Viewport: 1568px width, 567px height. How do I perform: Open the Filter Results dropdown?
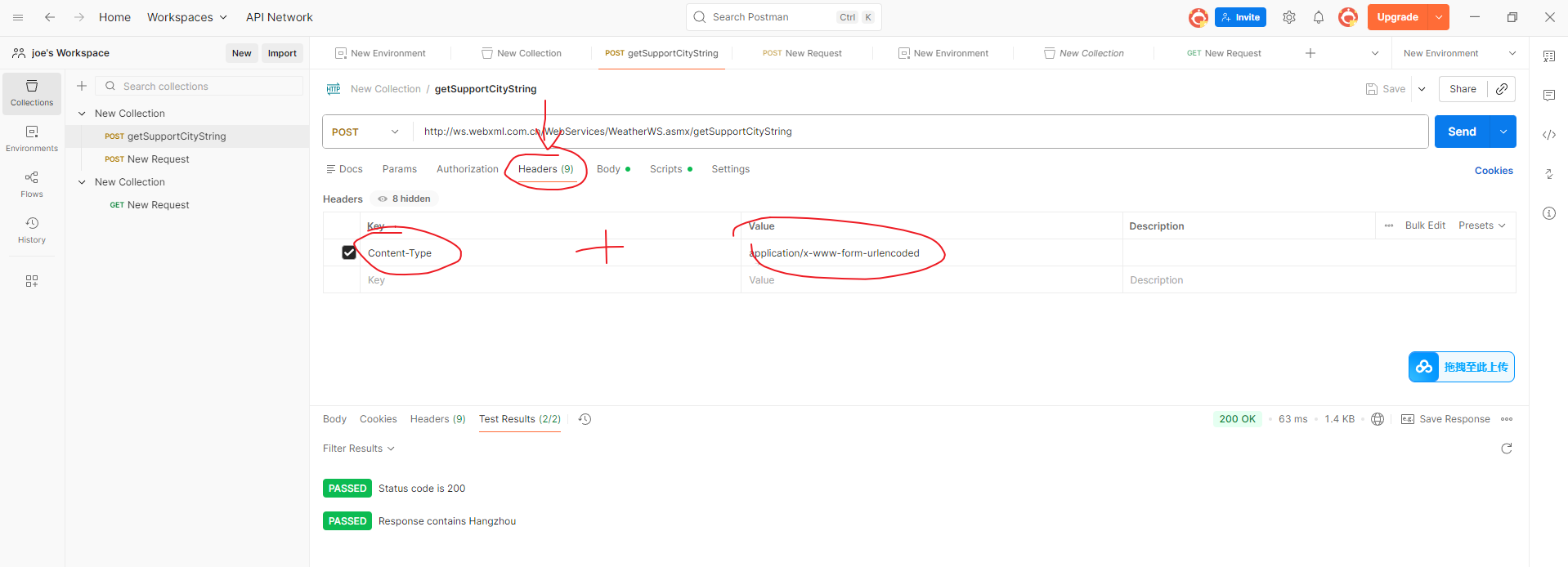click(x=359, y=449)
